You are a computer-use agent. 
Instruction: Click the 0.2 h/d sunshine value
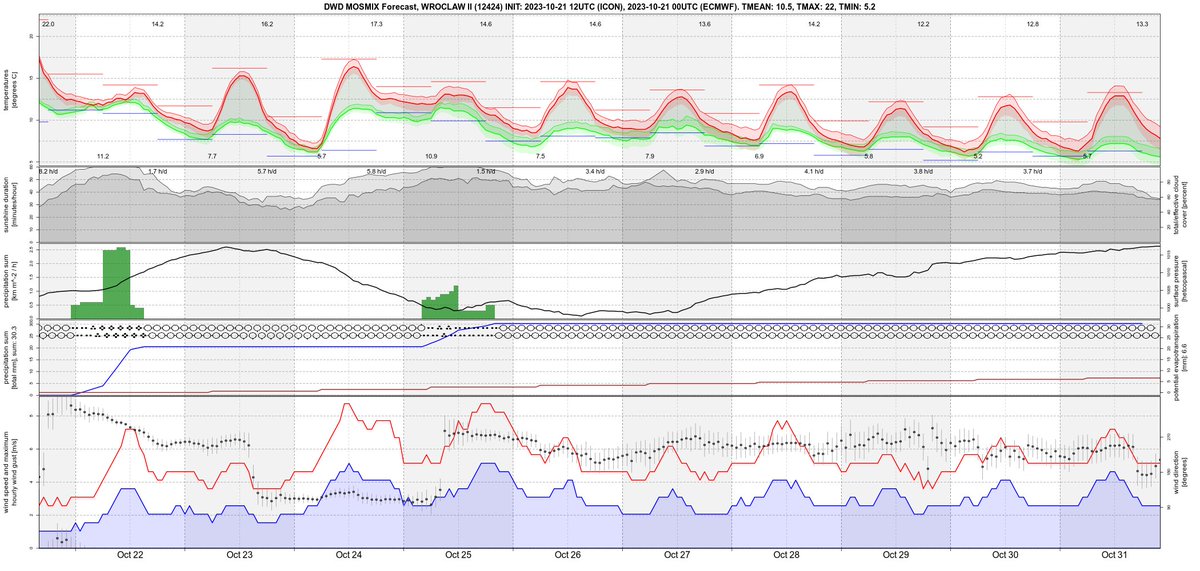[x=49, y=172]
